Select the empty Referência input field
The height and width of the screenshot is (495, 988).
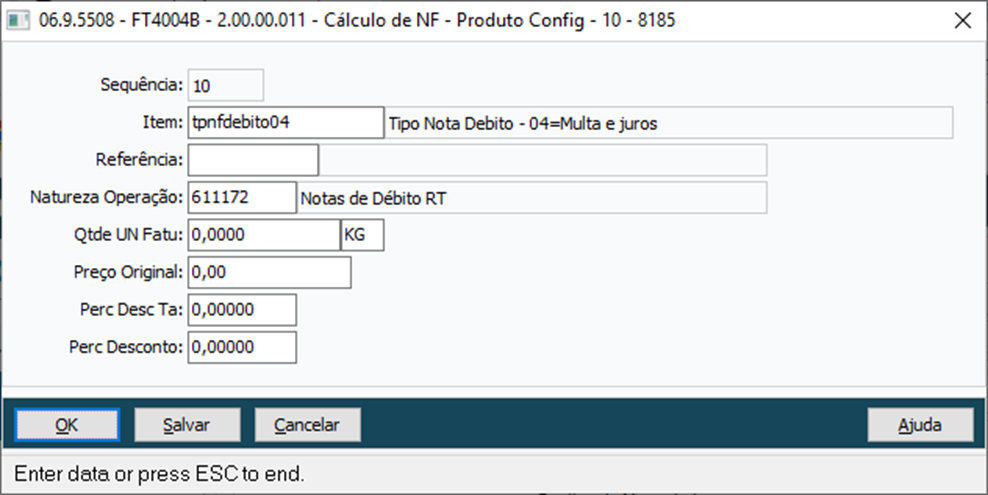click(x=252, y=160)
